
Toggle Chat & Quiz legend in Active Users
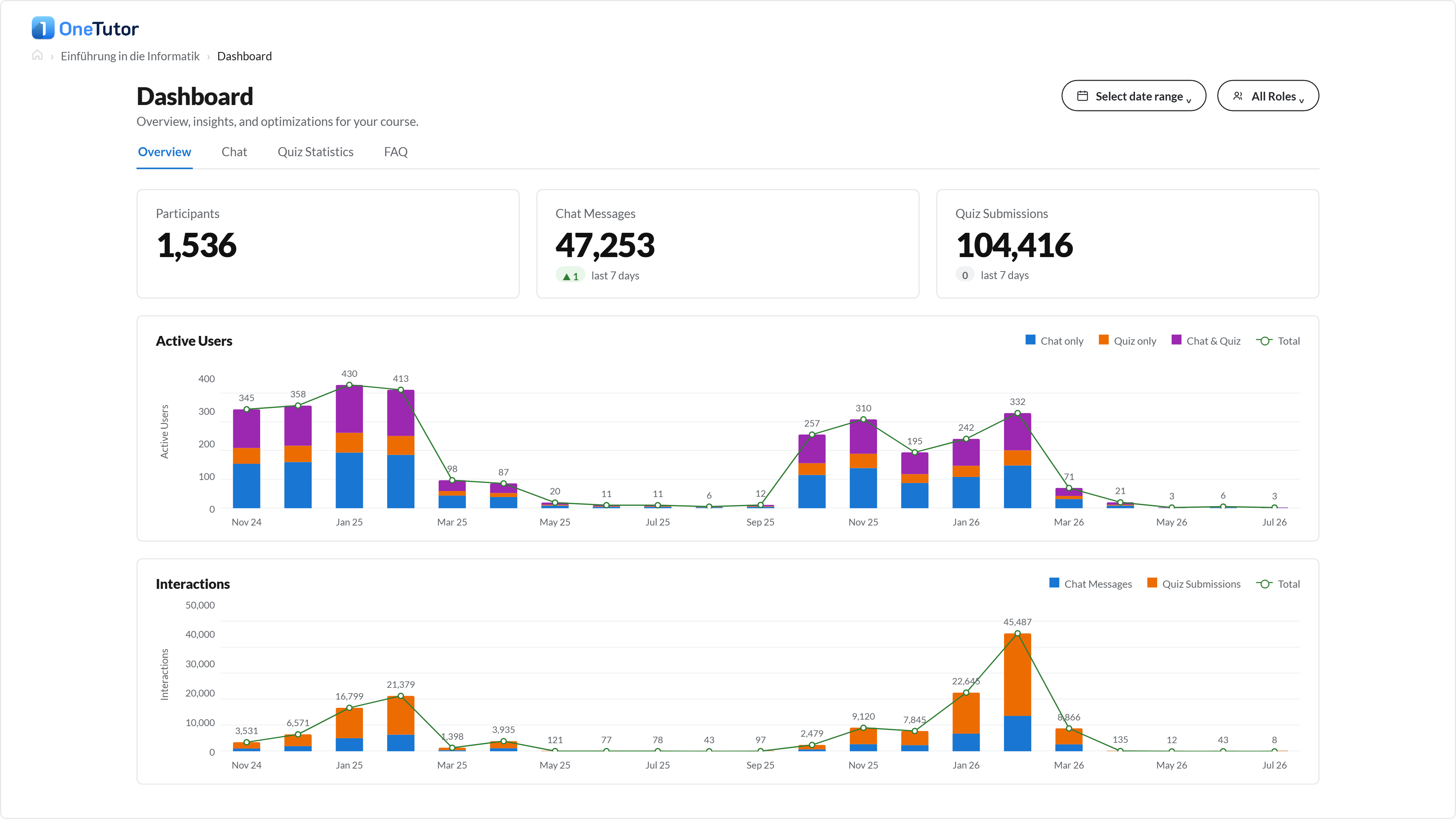coord(1206,341)
